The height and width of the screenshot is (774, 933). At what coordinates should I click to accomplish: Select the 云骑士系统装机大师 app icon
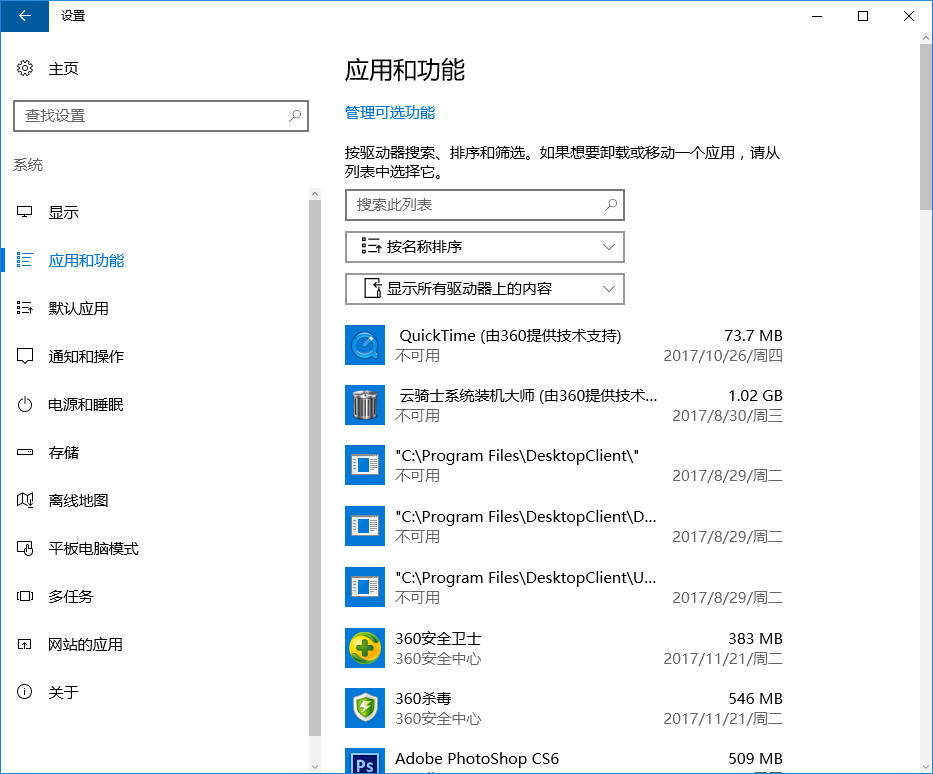click(364, 404)
